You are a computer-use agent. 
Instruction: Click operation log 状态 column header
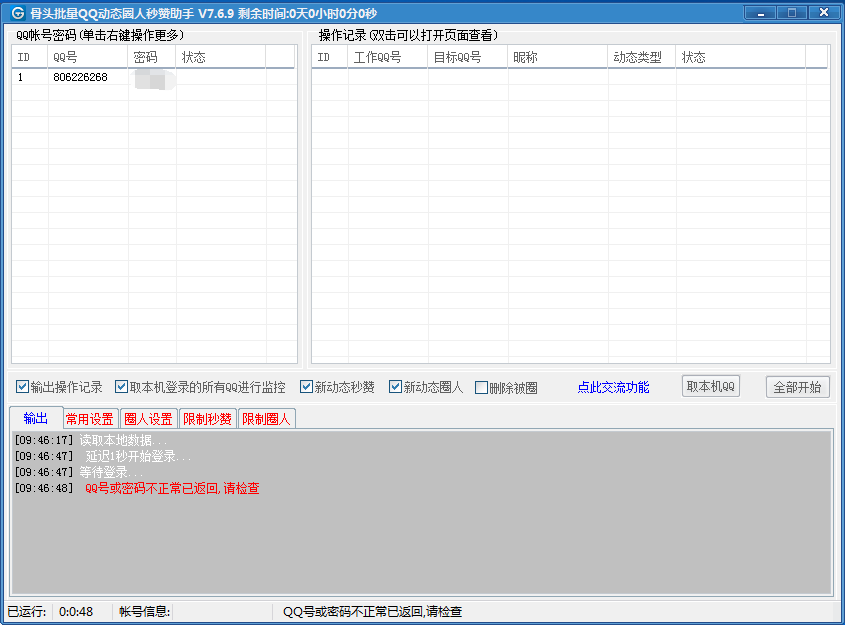tap(740, 57)
